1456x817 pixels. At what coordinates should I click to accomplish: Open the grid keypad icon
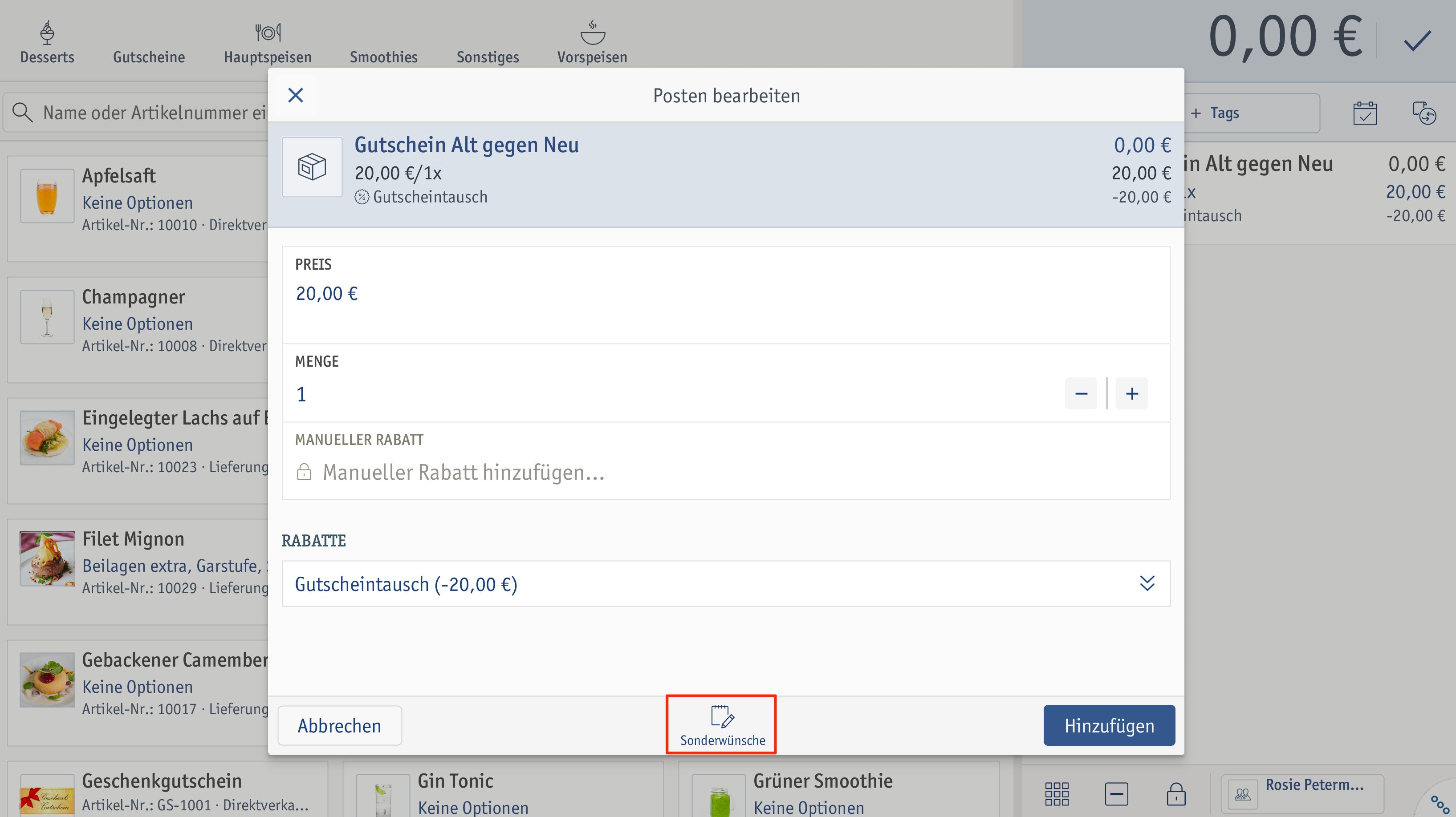tap(1057, 794)
